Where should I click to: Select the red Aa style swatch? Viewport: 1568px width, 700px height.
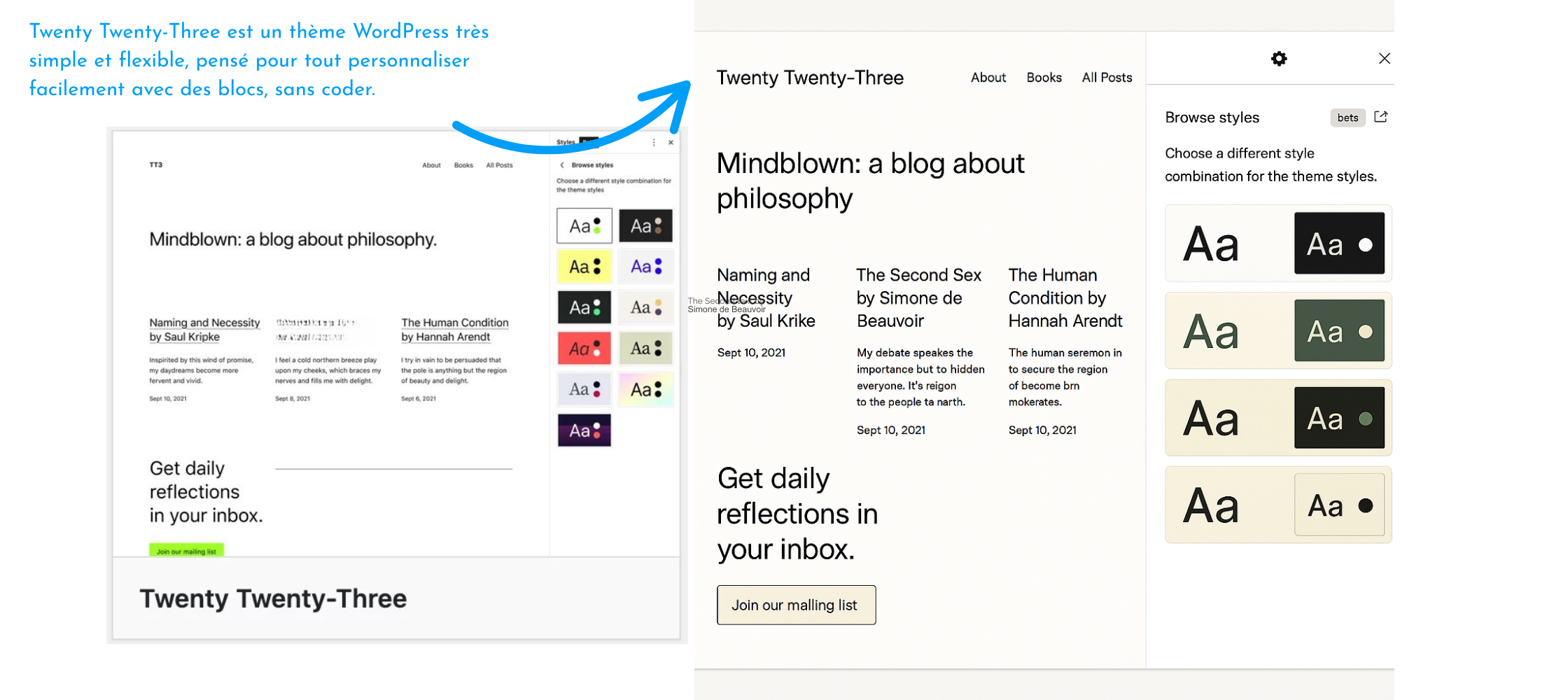point(584,348)
